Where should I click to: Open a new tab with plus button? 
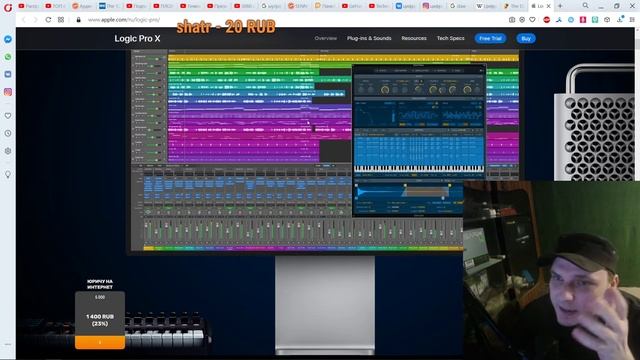coord(560,6)
